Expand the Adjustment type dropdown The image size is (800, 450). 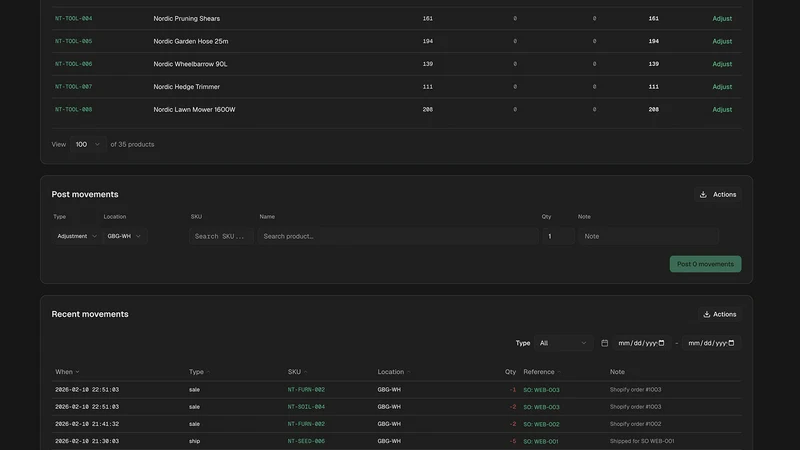click(76, 236)
